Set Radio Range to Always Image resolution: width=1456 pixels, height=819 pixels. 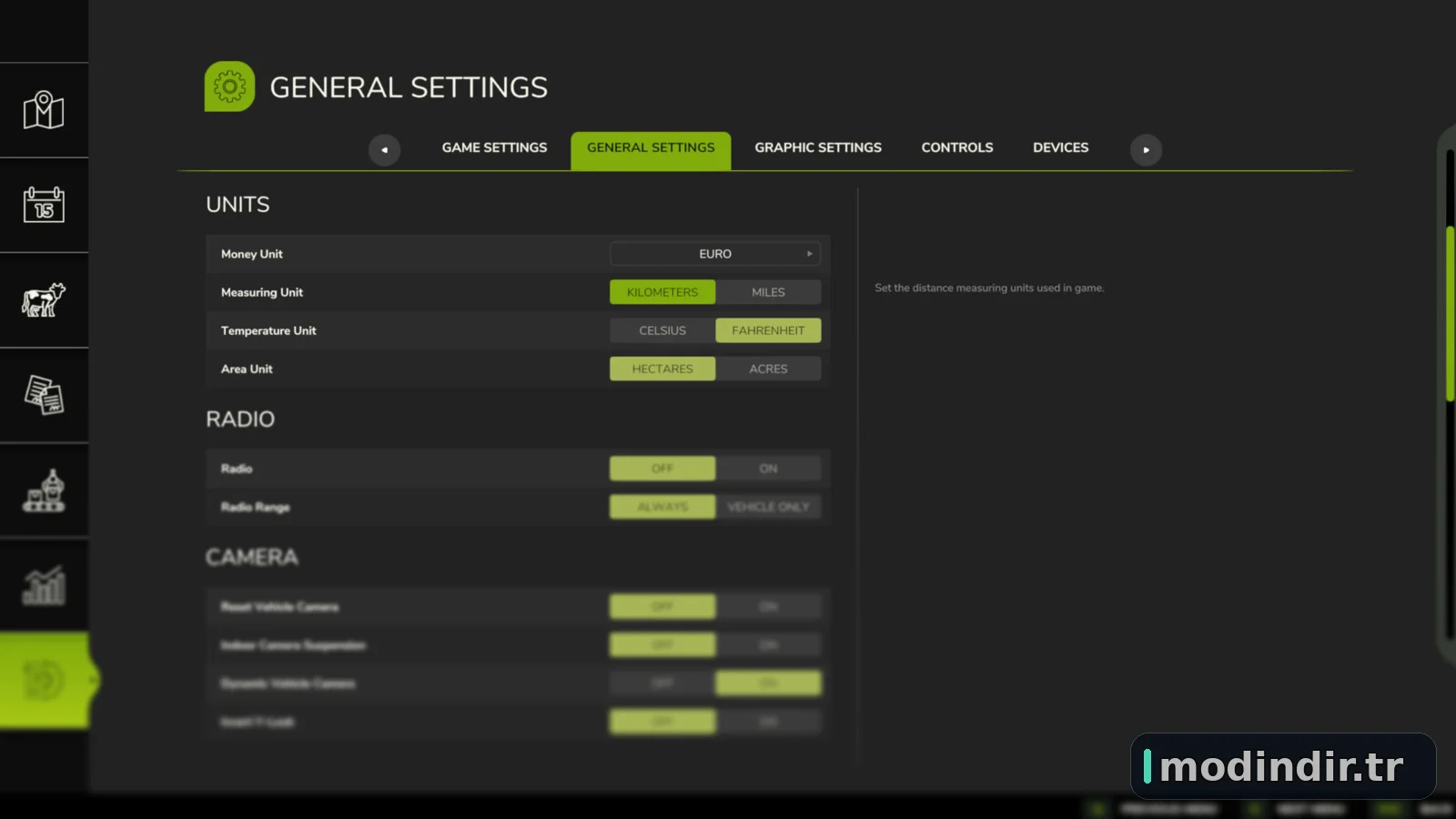tap(662, 507)
